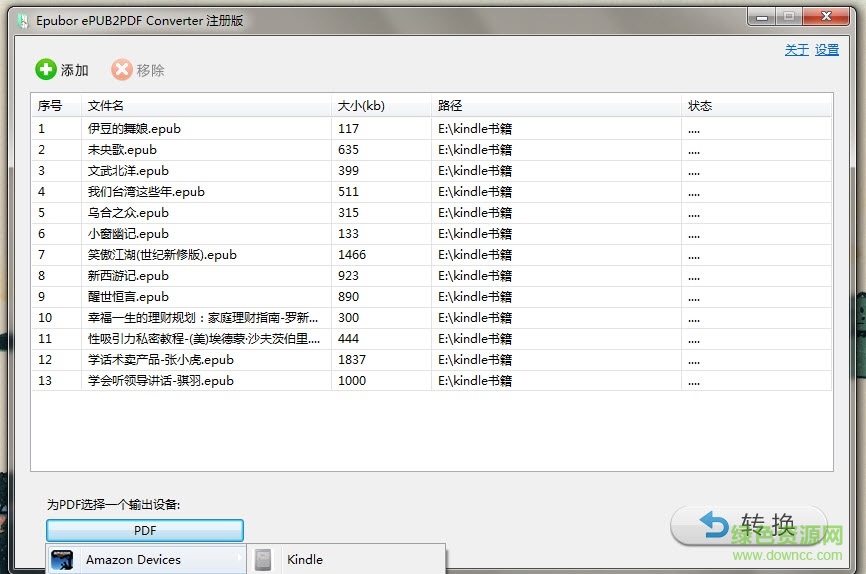Image resolution: width=866 pixels, height=574 pixels.
Task: Sort by 序号 column header
Action: (56, 106)
